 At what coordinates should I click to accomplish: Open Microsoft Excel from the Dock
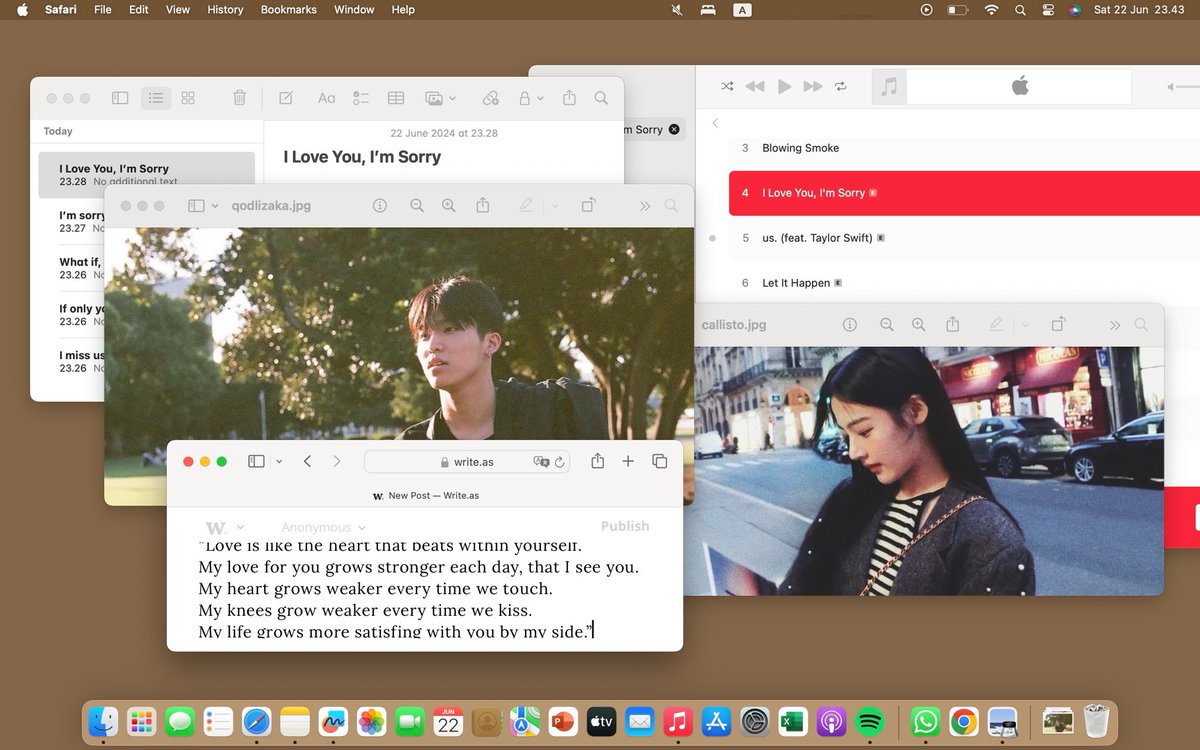[793, 720]
